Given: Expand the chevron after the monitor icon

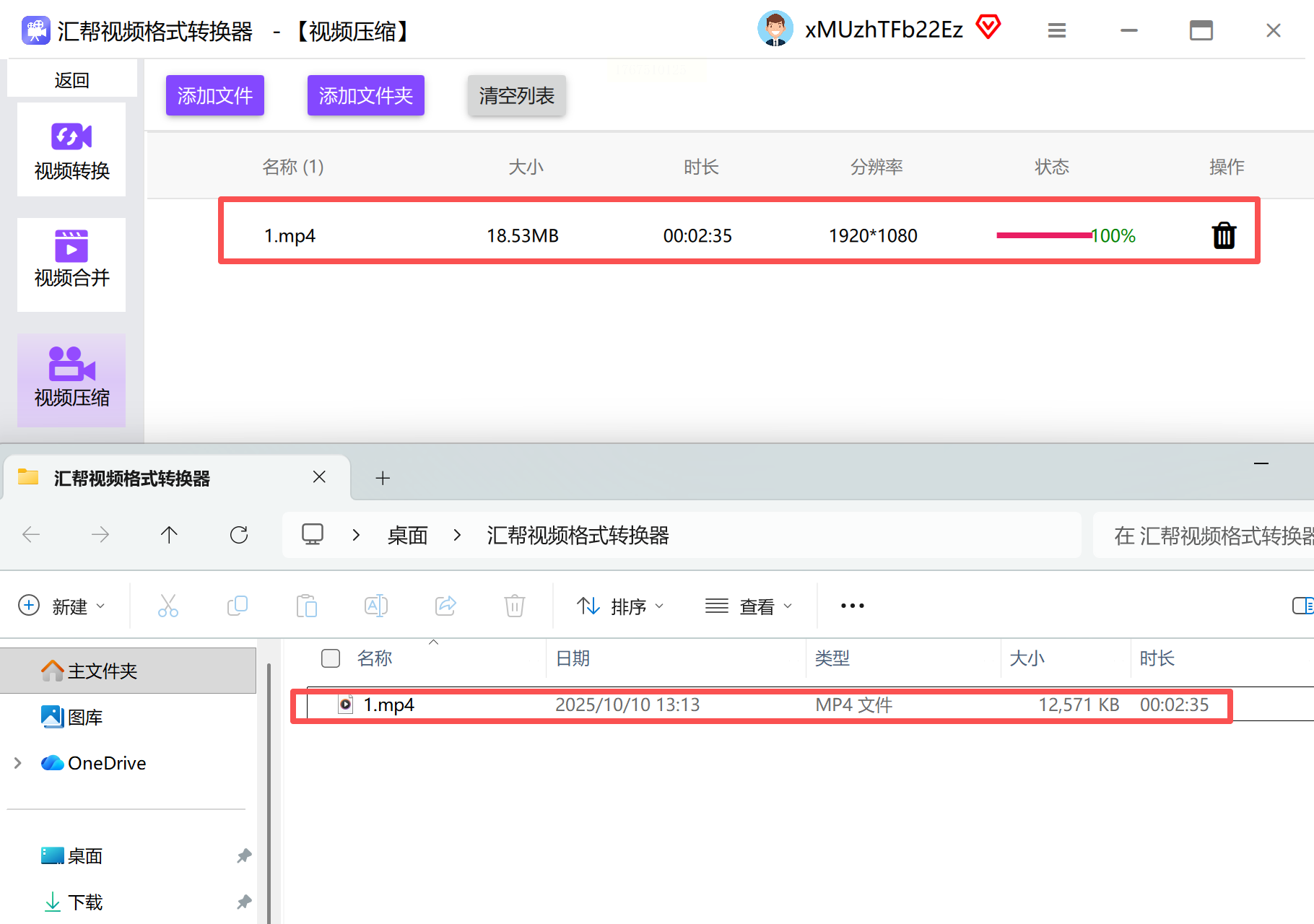Looking at the screenshot, I should coord(356,535).
